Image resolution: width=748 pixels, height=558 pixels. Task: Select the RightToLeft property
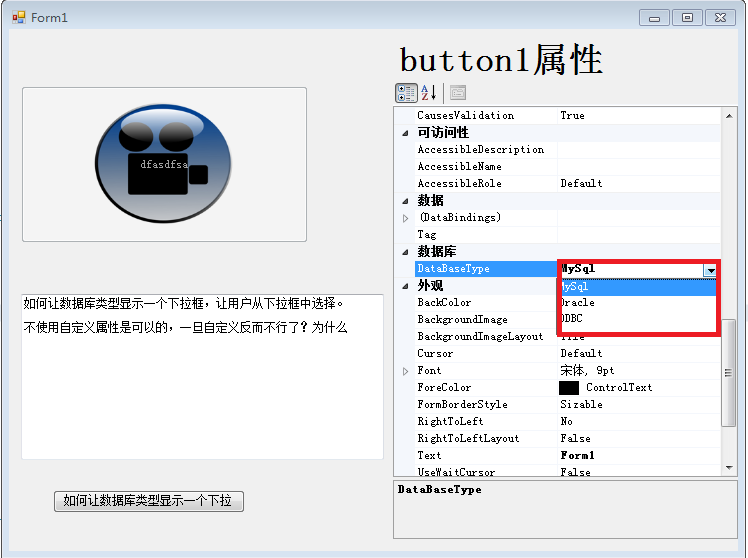point(450,422)
